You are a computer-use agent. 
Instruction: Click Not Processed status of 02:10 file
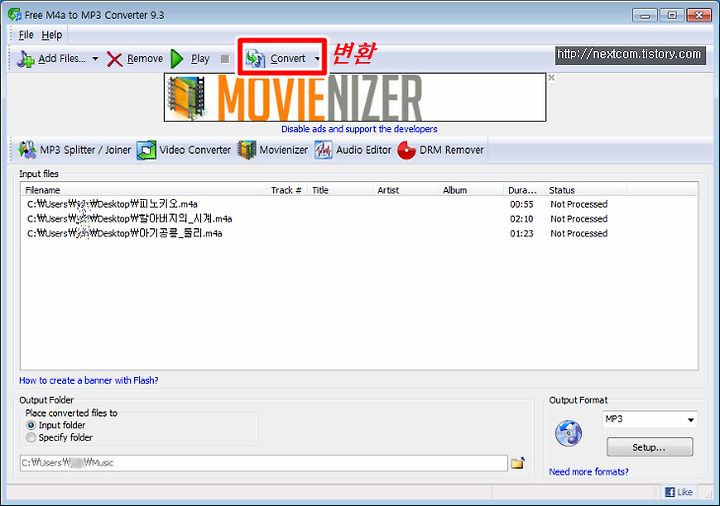click(579, 219)
